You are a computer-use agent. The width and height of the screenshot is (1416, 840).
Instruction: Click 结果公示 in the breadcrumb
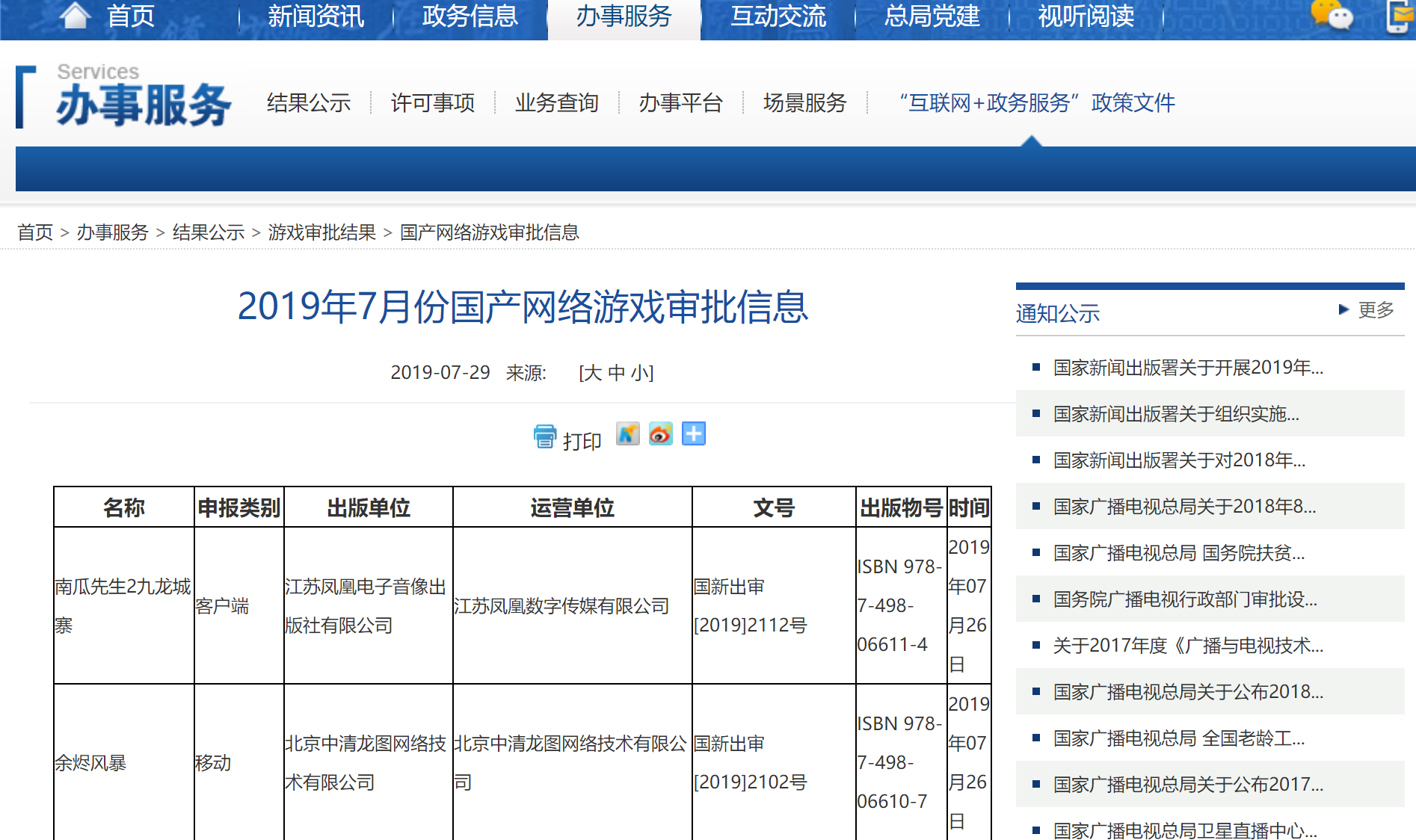[209, 232]
